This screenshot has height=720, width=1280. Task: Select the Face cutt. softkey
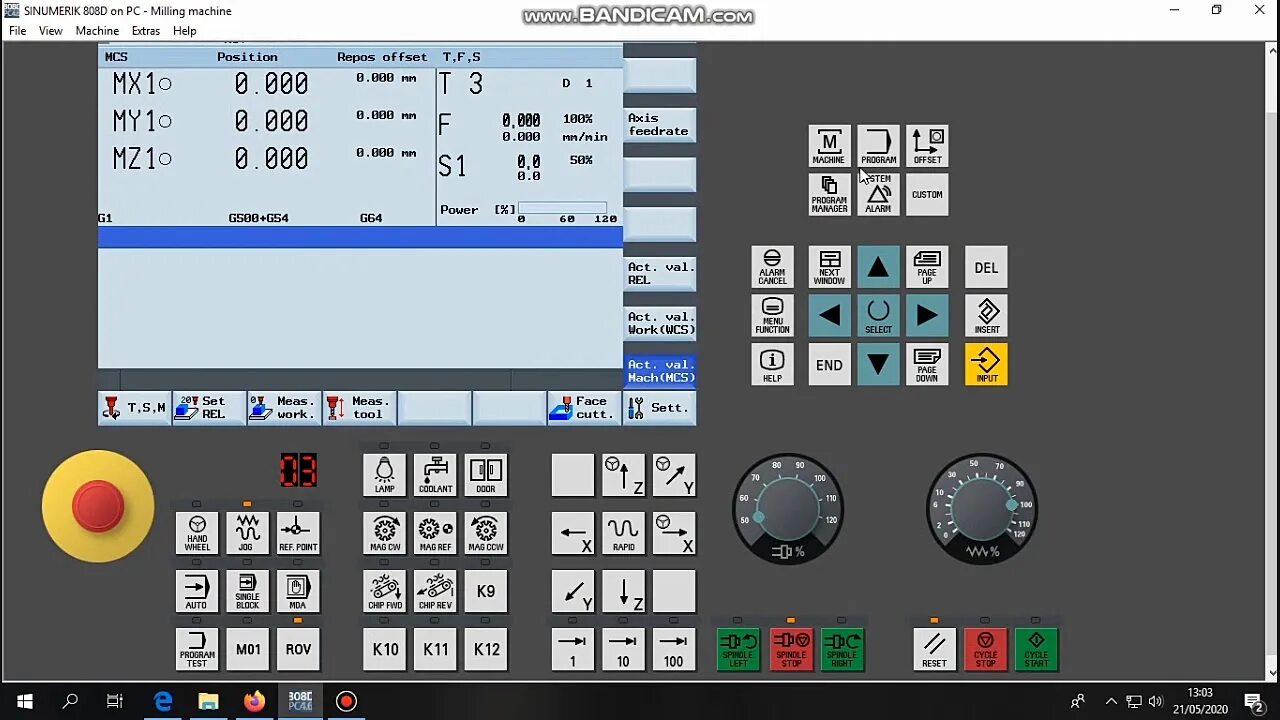click(x=584, y=408)
